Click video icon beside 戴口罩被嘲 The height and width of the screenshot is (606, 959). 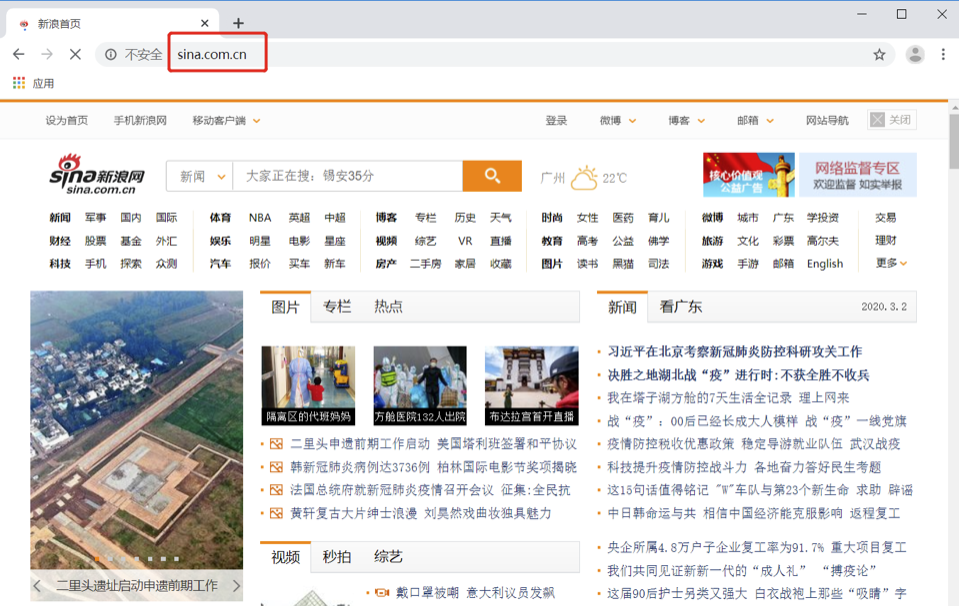(382, 593)
